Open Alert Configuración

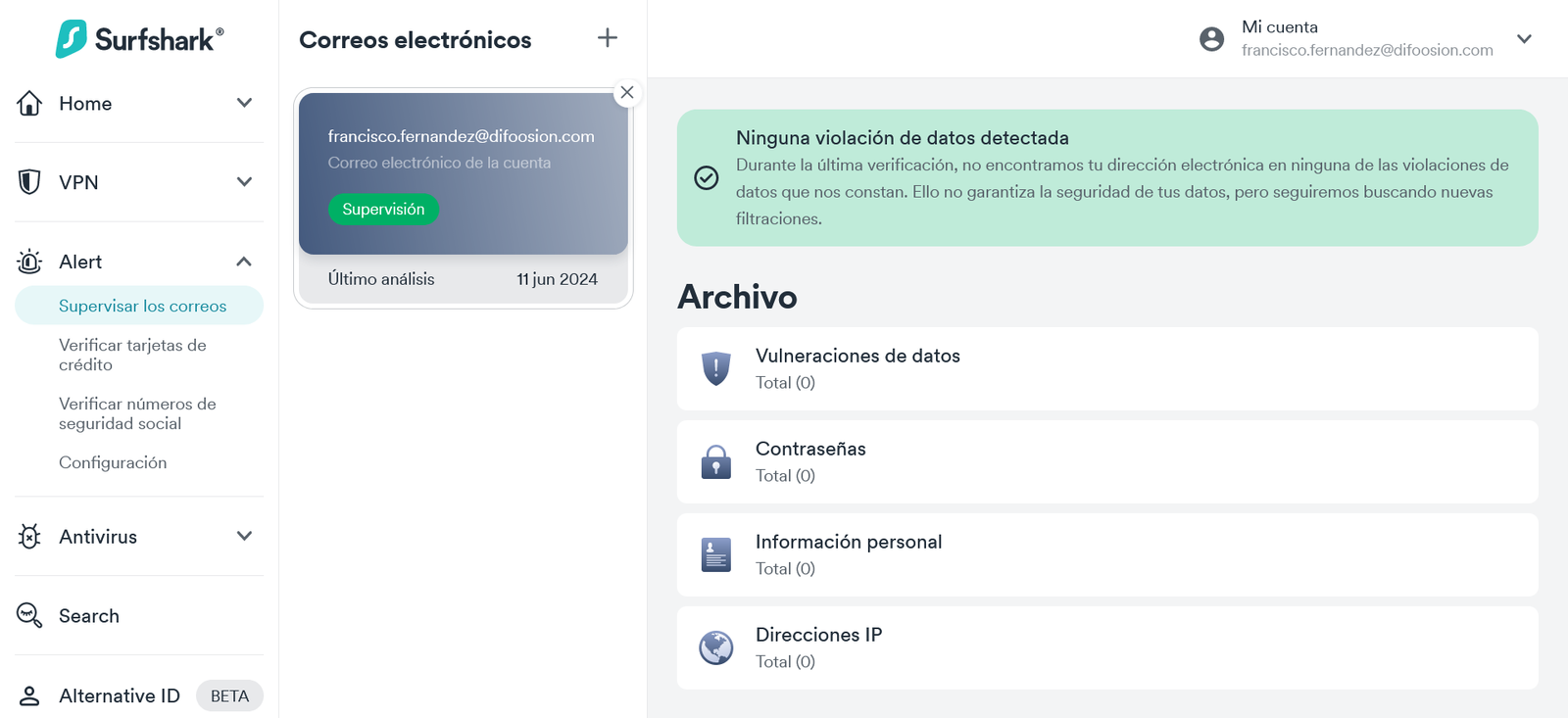click(x=113, y=462)
